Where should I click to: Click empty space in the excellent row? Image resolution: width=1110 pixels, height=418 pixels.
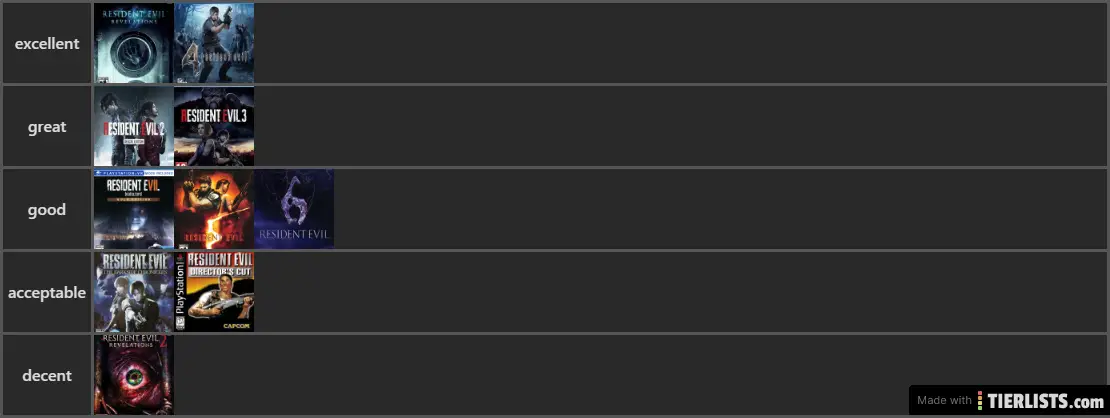(x=680, y=43)
